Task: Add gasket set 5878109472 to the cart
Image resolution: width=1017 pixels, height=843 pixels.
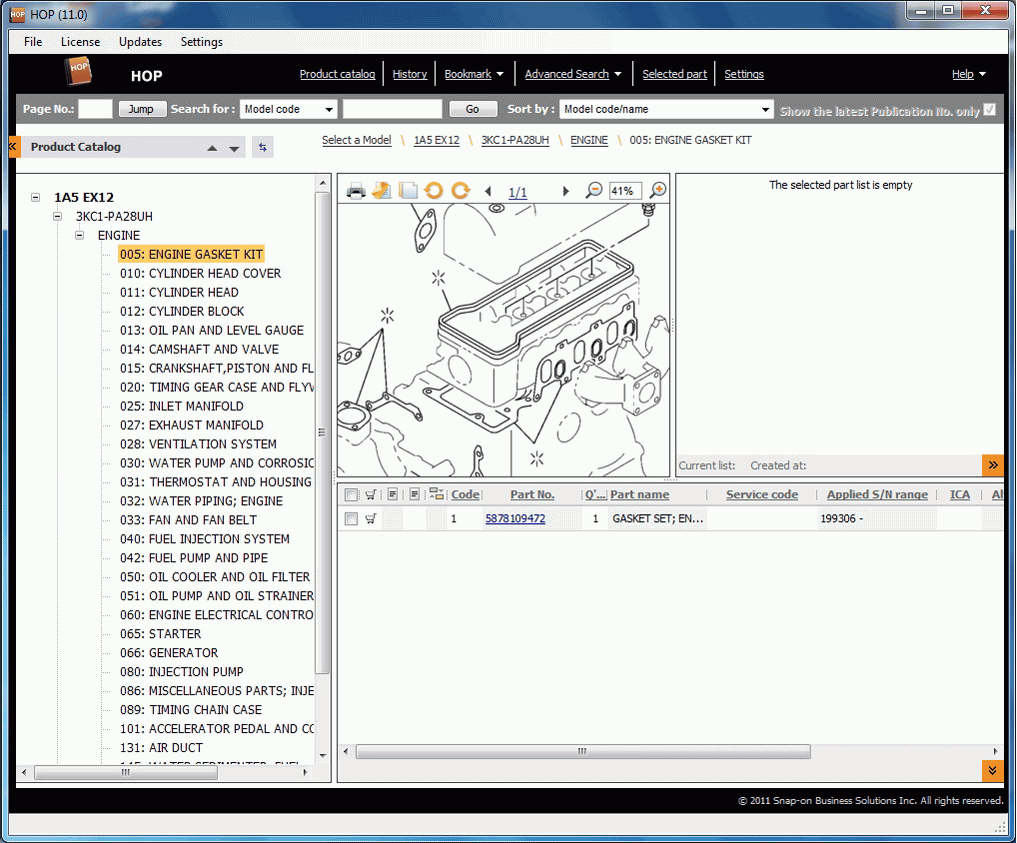Action: [x=371, y=518]
